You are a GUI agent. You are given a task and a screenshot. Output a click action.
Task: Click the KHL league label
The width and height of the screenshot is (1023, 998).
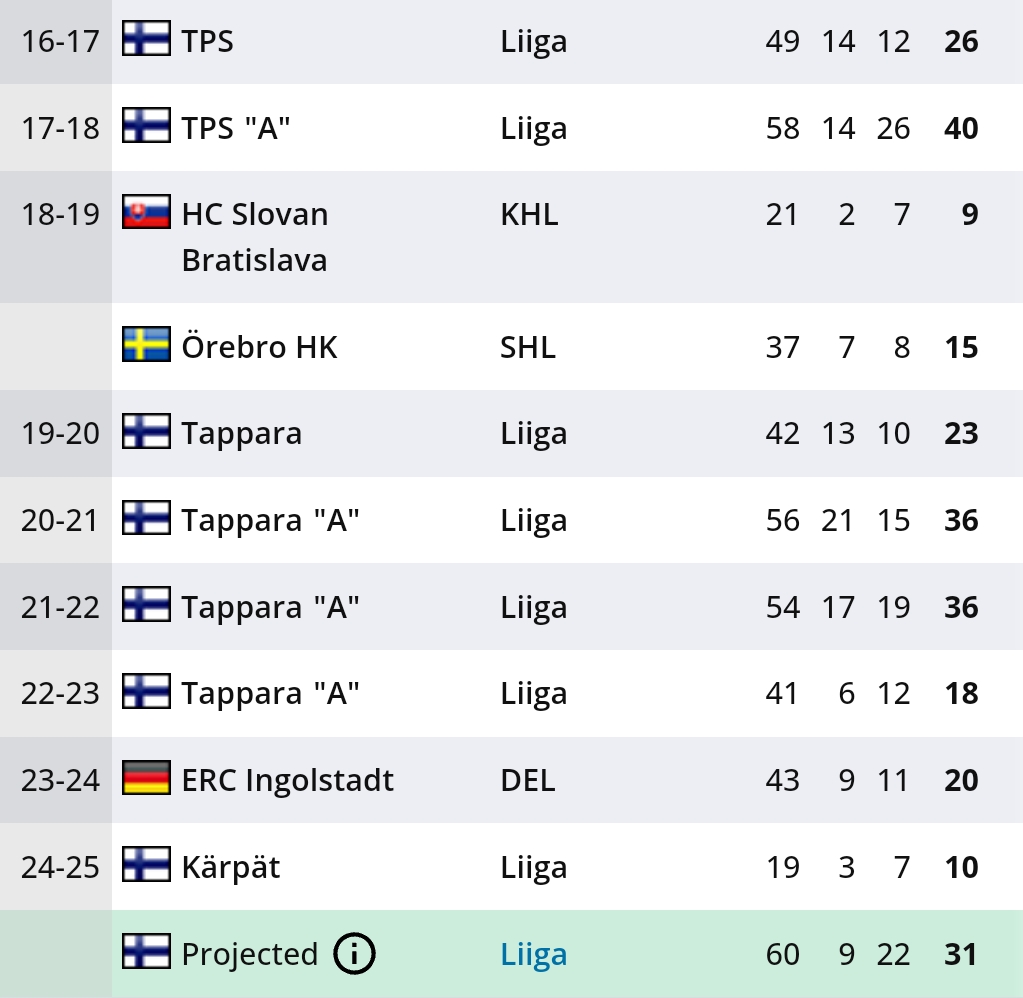[x=529, y=215]
